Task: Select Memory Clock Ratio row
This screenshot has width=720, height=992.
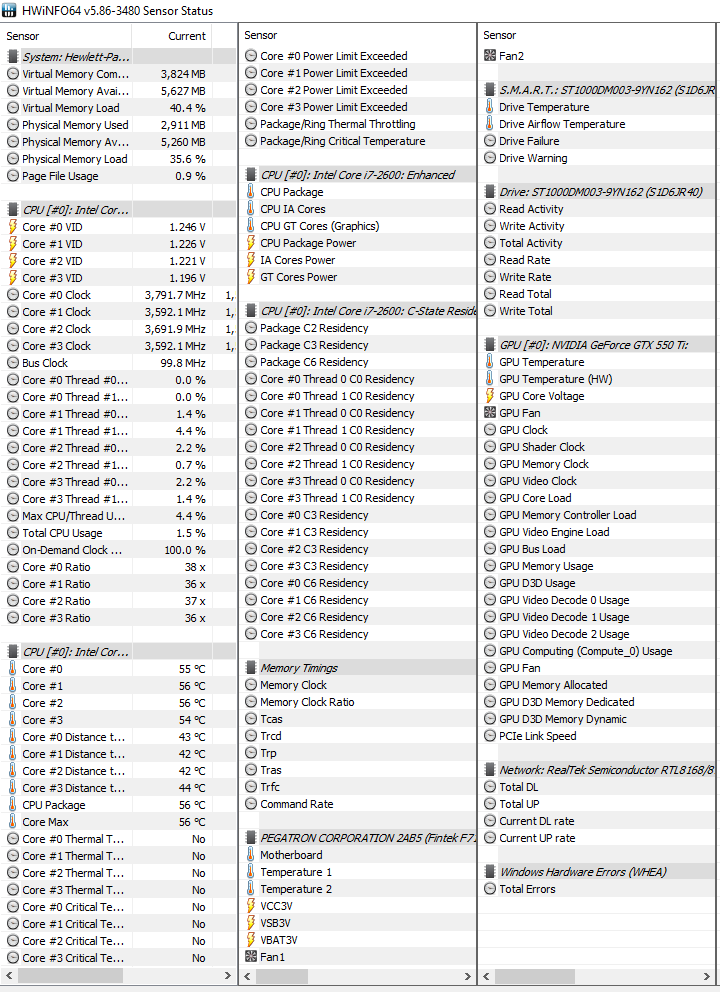Action: 358,702
